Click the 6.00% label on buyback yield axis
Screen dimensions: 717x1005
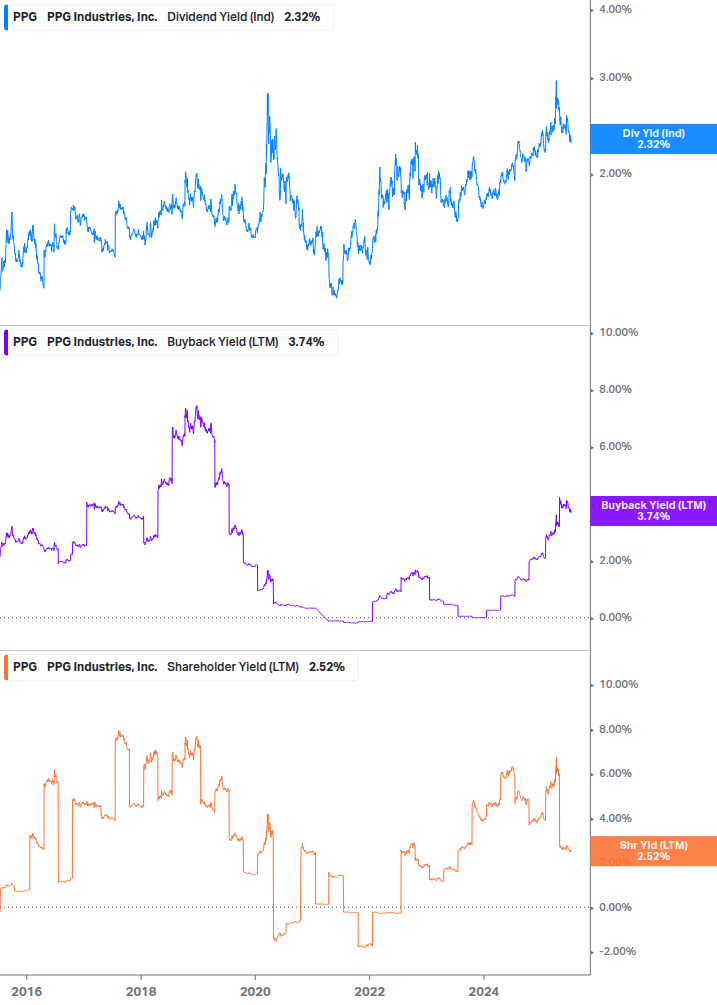615,446
